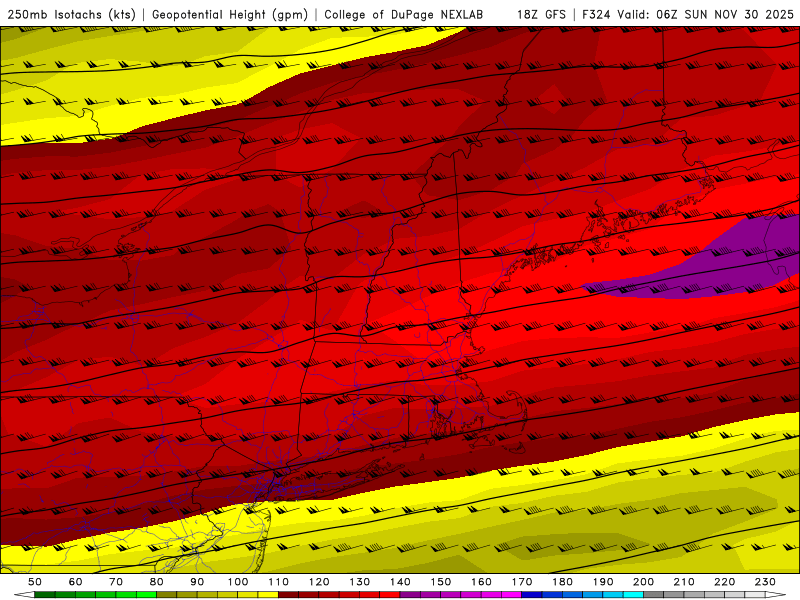
Task: Click the 210 label on the color scale
Action: click(684, 582)
